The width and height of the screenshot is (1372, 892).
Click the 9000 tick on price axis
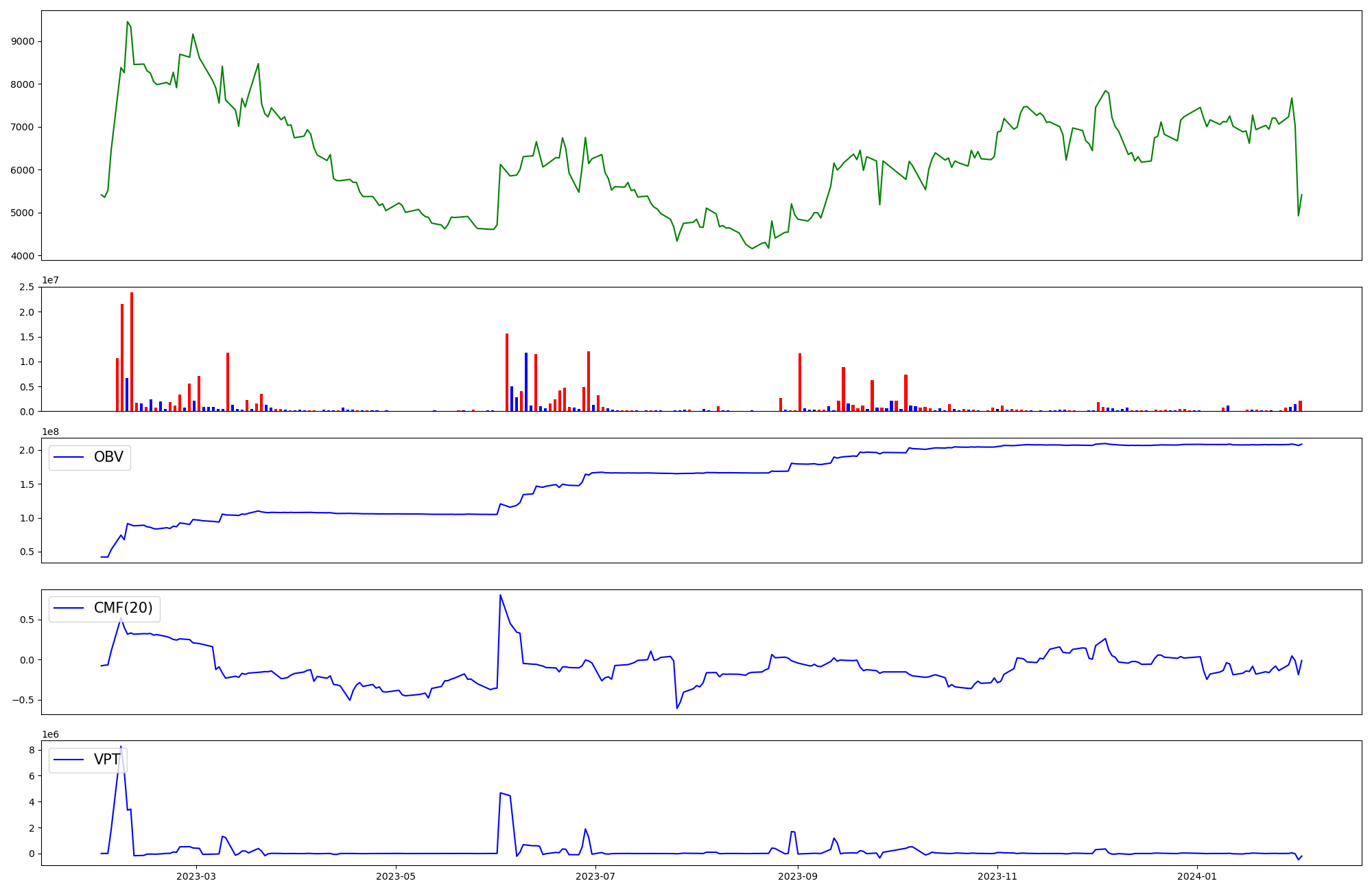(23, 42)
